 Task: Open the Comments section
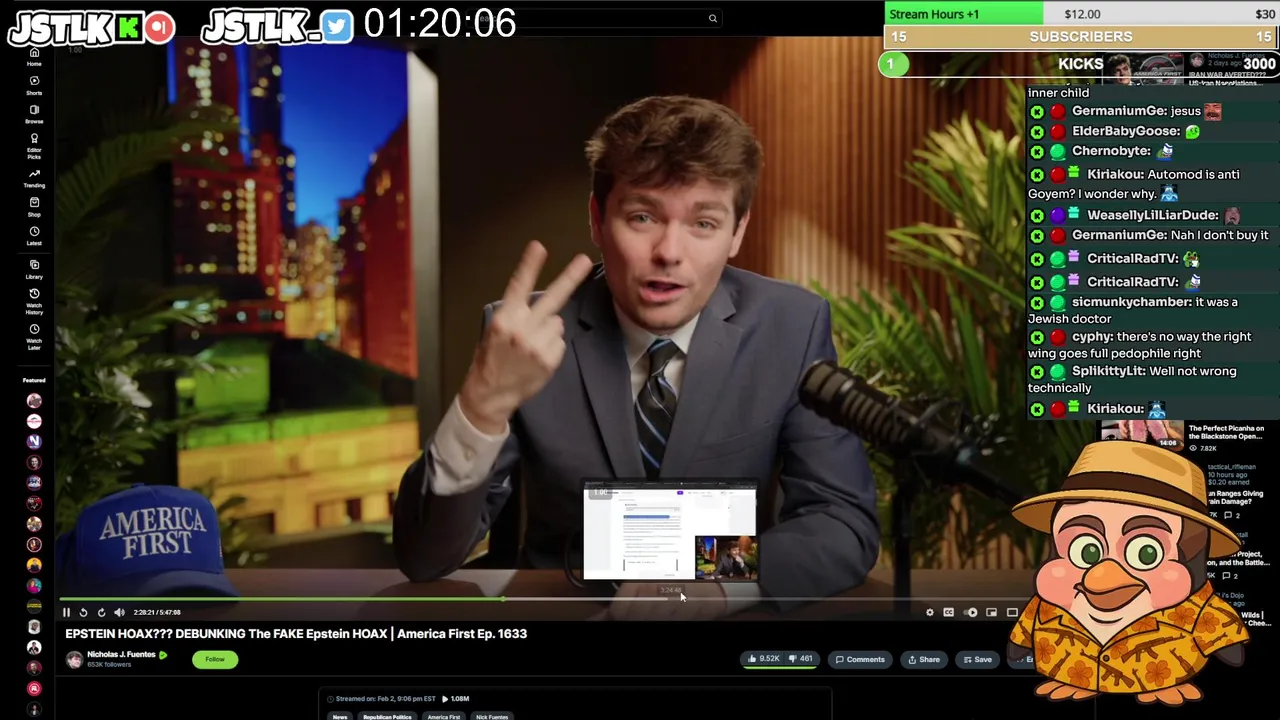pos(860,659)
